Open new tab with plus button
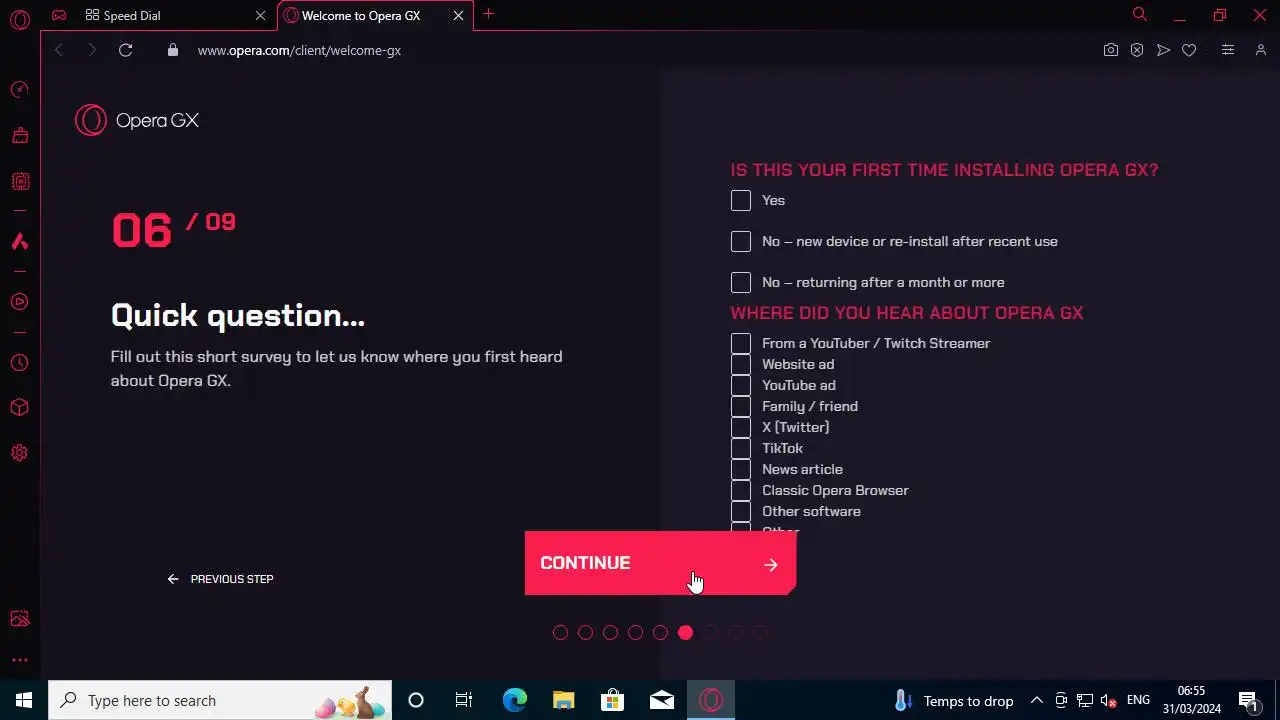The image size is (1280, 720). click(x=488, y=14)
